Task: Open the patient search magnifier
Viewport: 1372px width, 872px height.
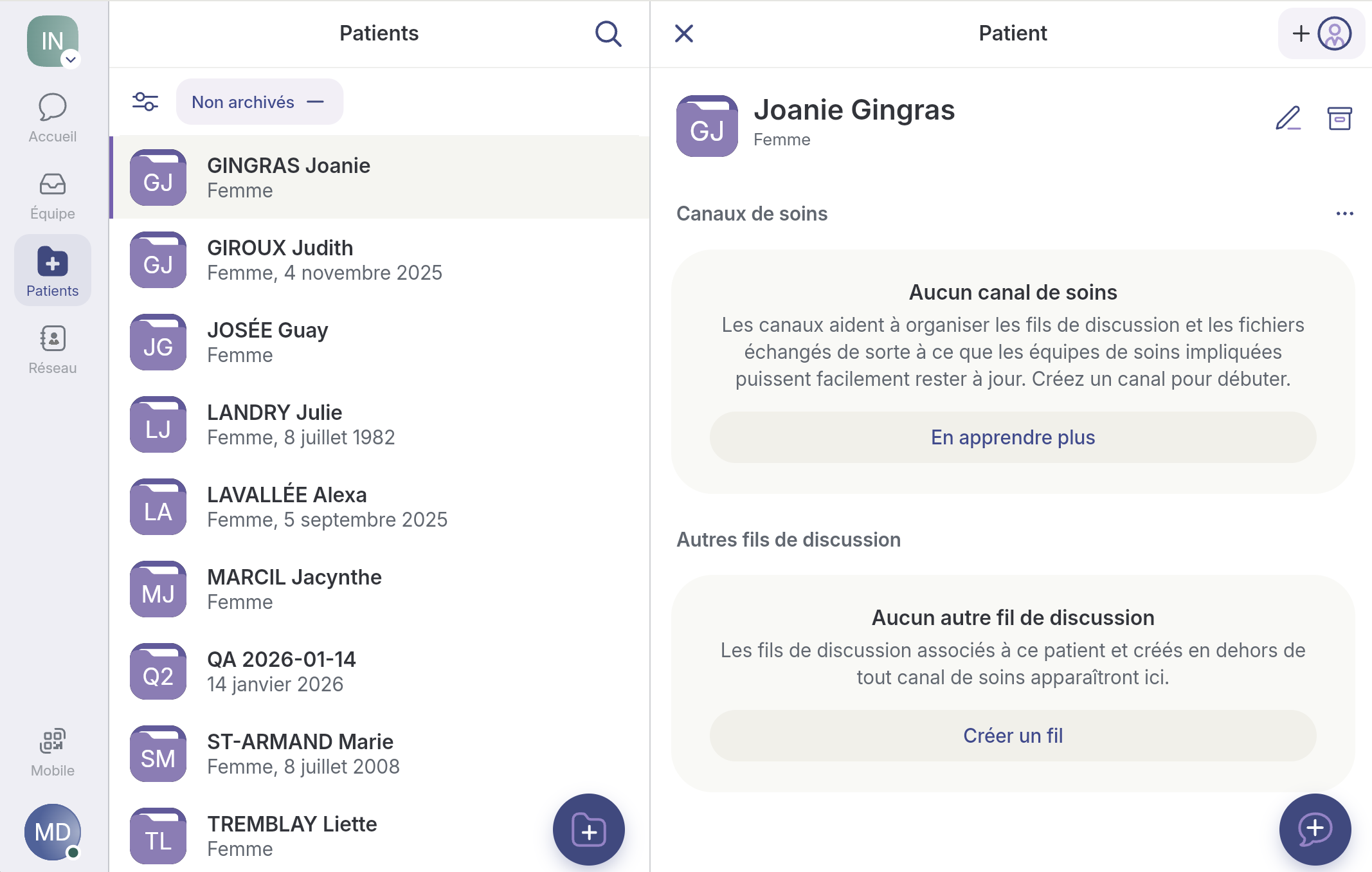Action: click(608, 33)
